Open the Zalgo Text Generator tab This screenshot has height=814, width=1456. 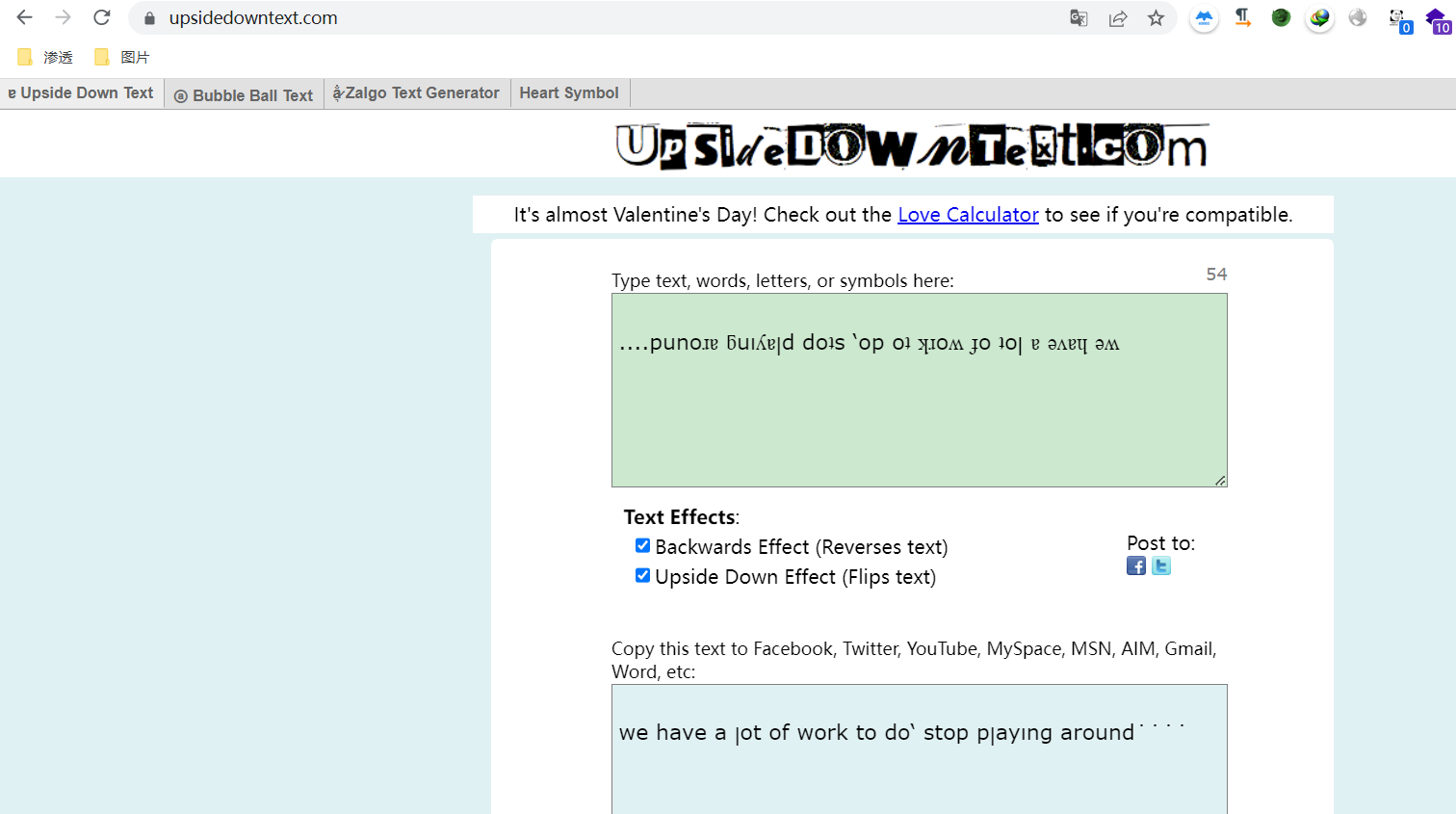416,93
